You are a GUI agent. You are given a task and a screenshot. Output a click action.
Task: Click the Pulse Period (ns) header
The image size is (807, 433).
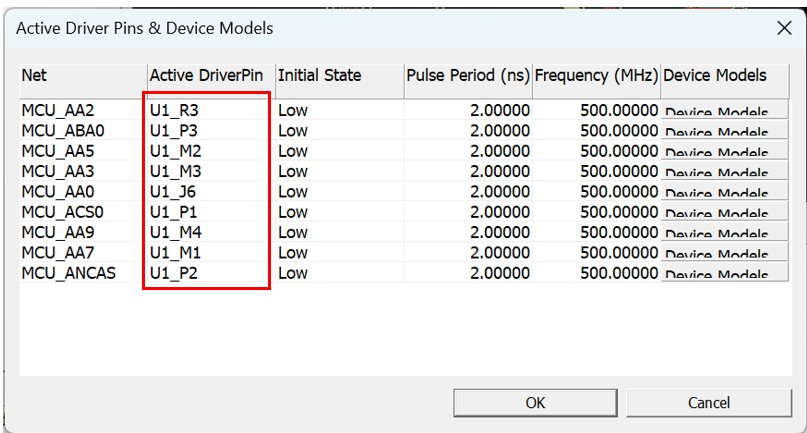pos(466,76)
